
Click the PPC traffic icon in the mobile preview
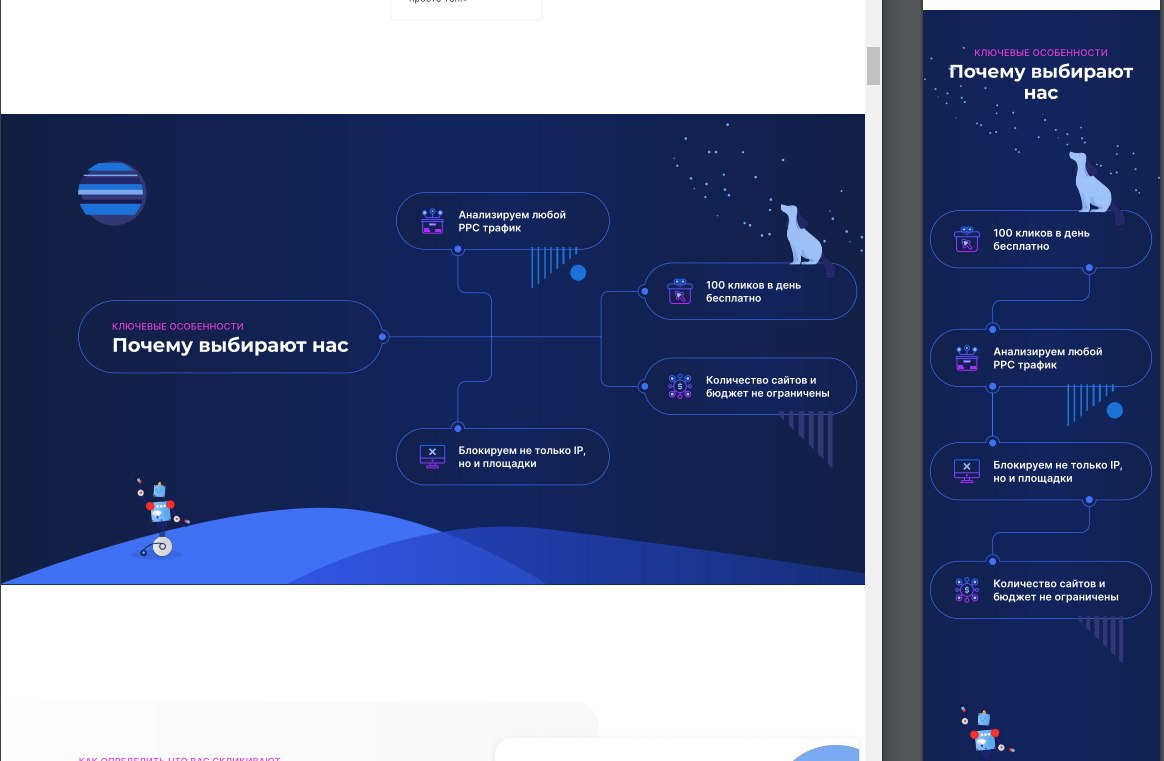pos(967,358)
